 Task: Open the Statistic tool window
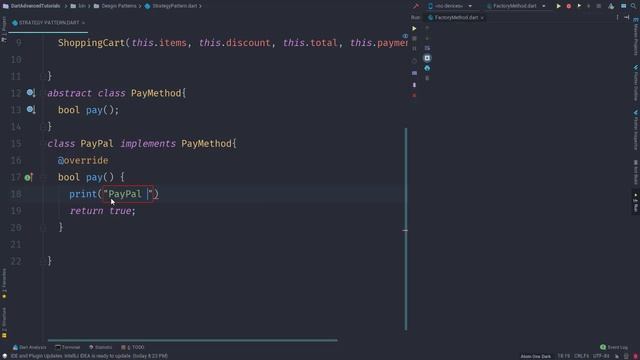(x=100, y=347)
